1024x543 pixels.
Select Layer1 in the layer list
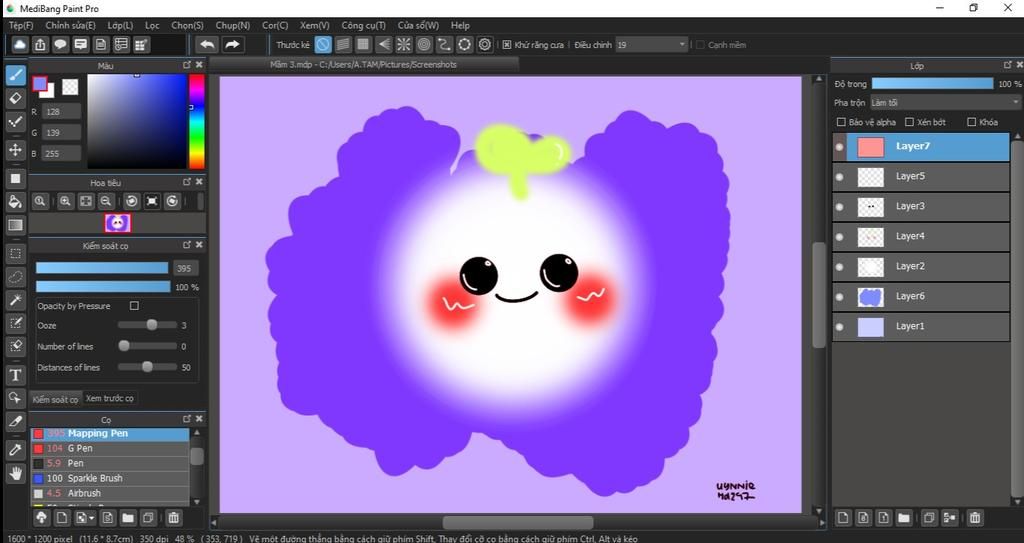921,327
